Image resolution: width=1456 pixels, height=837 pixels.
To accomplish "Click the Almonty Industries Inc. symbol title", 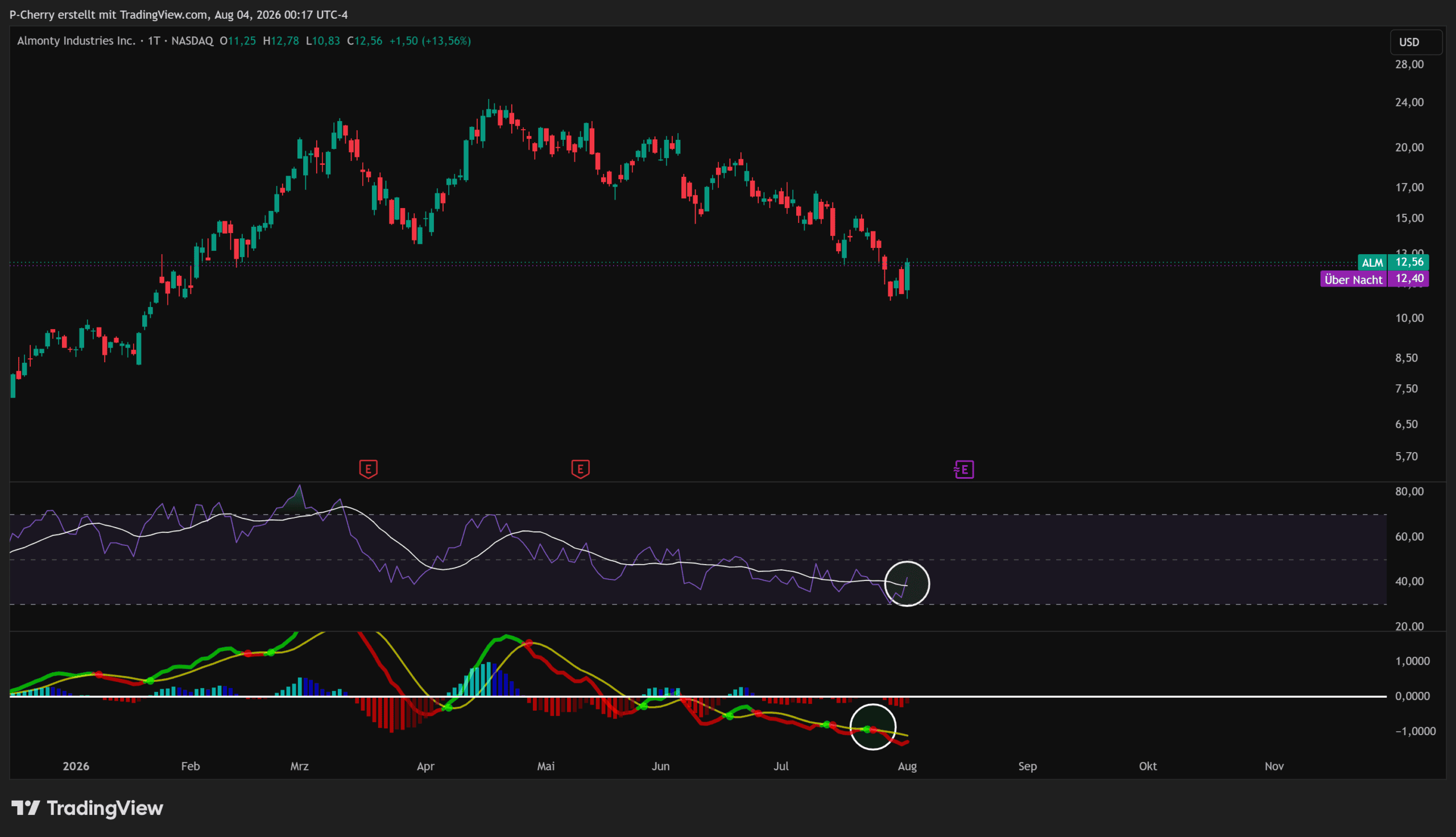I will (x=76, y=41).
